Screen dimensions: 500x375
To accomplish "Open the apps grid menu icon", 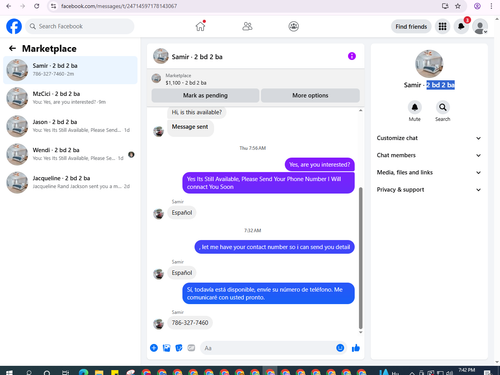I will [x=442, y=27].
